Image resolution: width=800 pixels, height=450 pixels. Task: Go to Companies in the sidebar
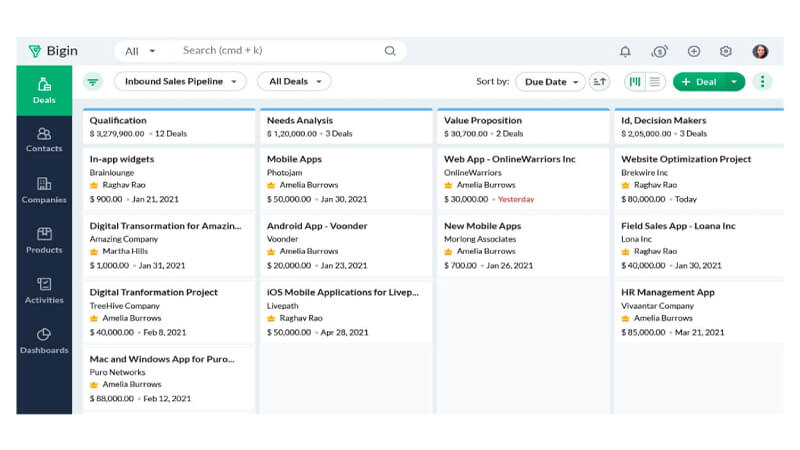[44, 190]
